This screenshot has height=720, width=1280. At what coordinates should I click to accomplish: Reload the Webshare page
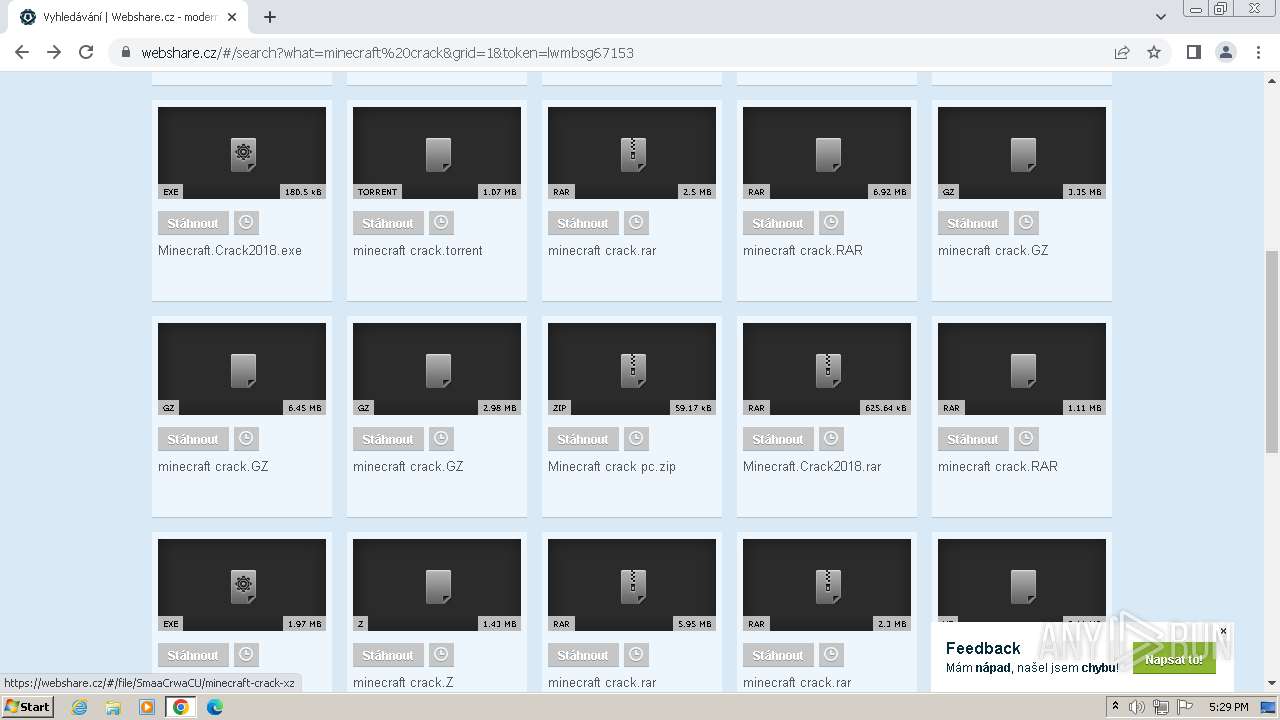pyautogui.click(x=86, y=52)
